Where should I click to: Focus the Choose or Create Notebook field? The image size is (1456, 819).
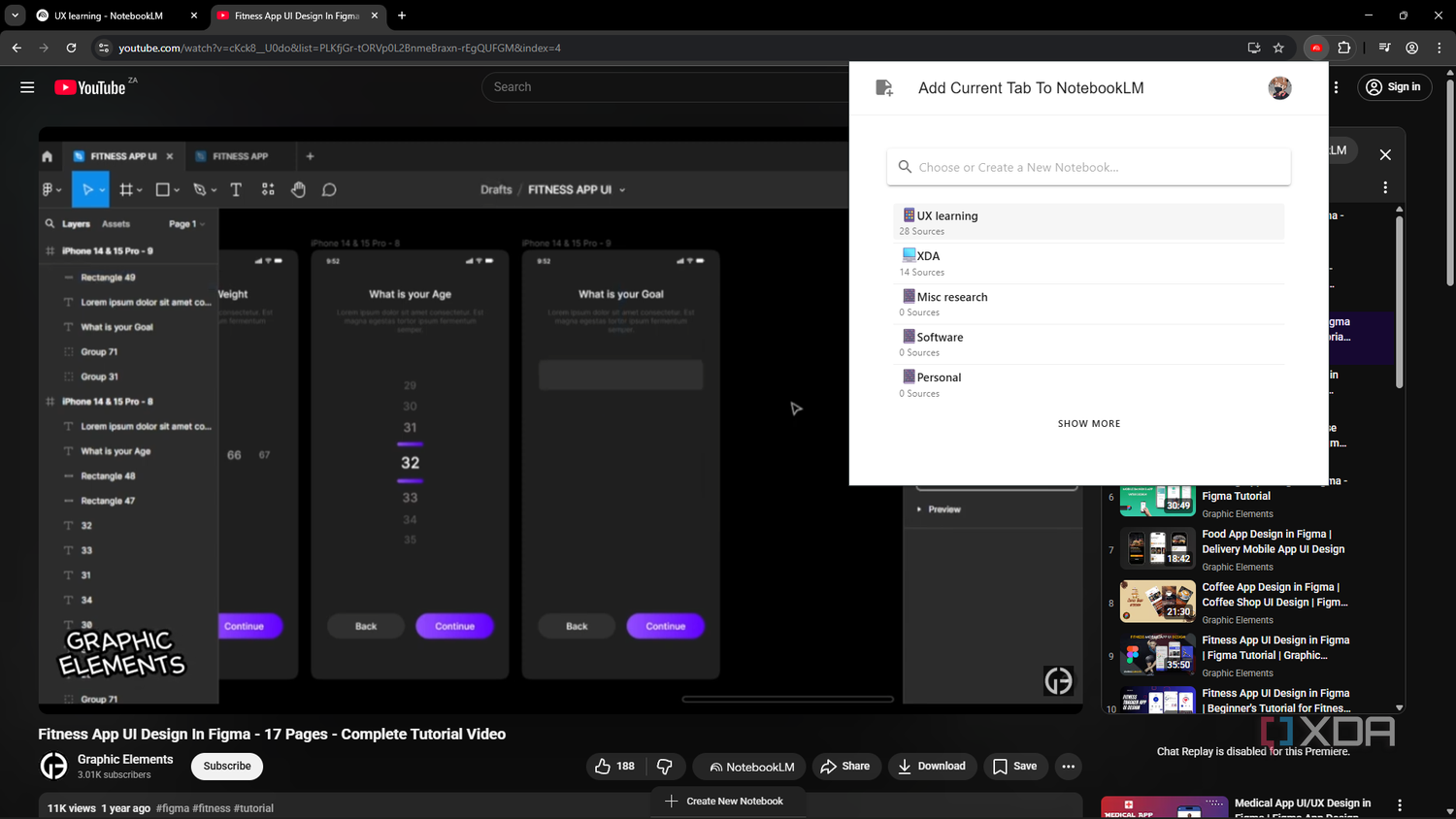[1089, 167]
